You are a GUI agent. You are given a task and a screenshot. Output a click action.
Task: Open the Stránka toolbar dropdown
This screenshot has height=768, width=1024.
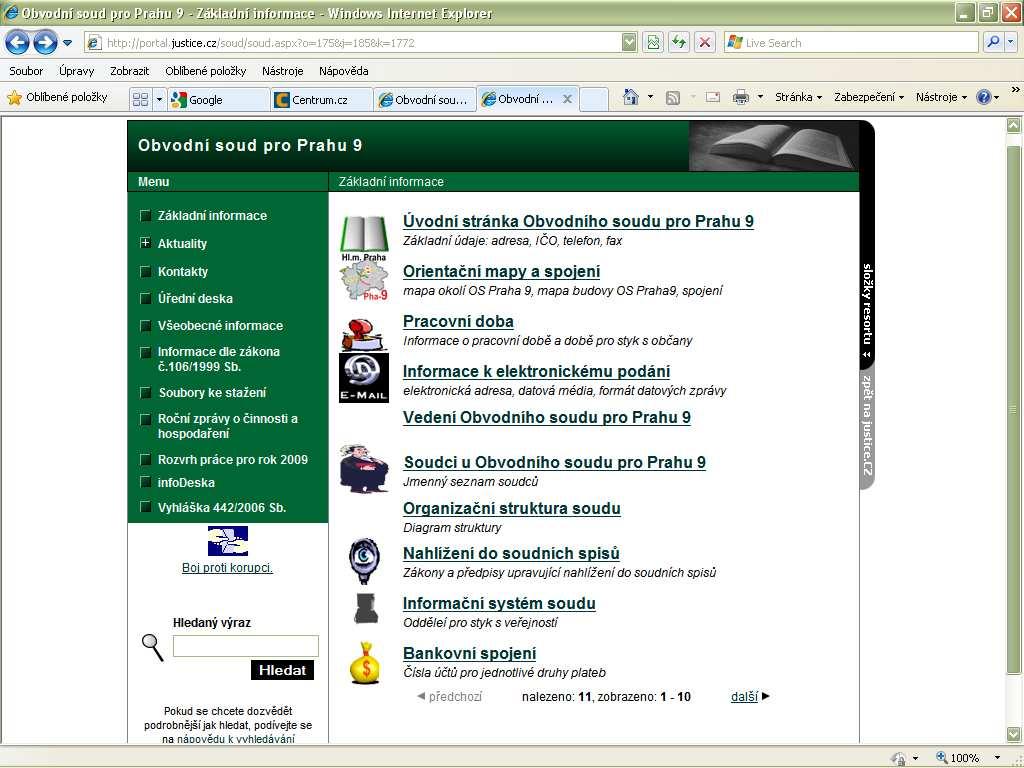coord(798,97)
